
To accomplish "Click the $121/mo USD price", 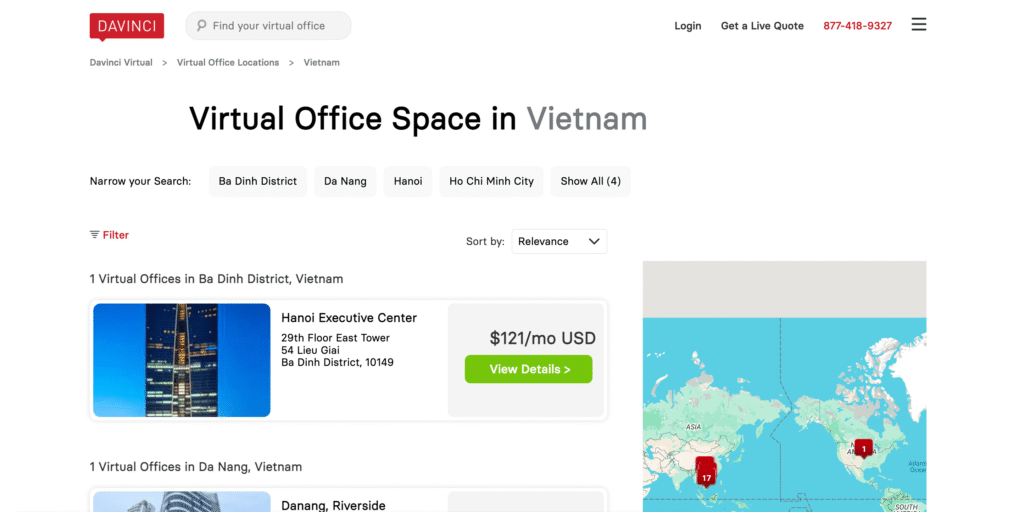I will point(543,338).
